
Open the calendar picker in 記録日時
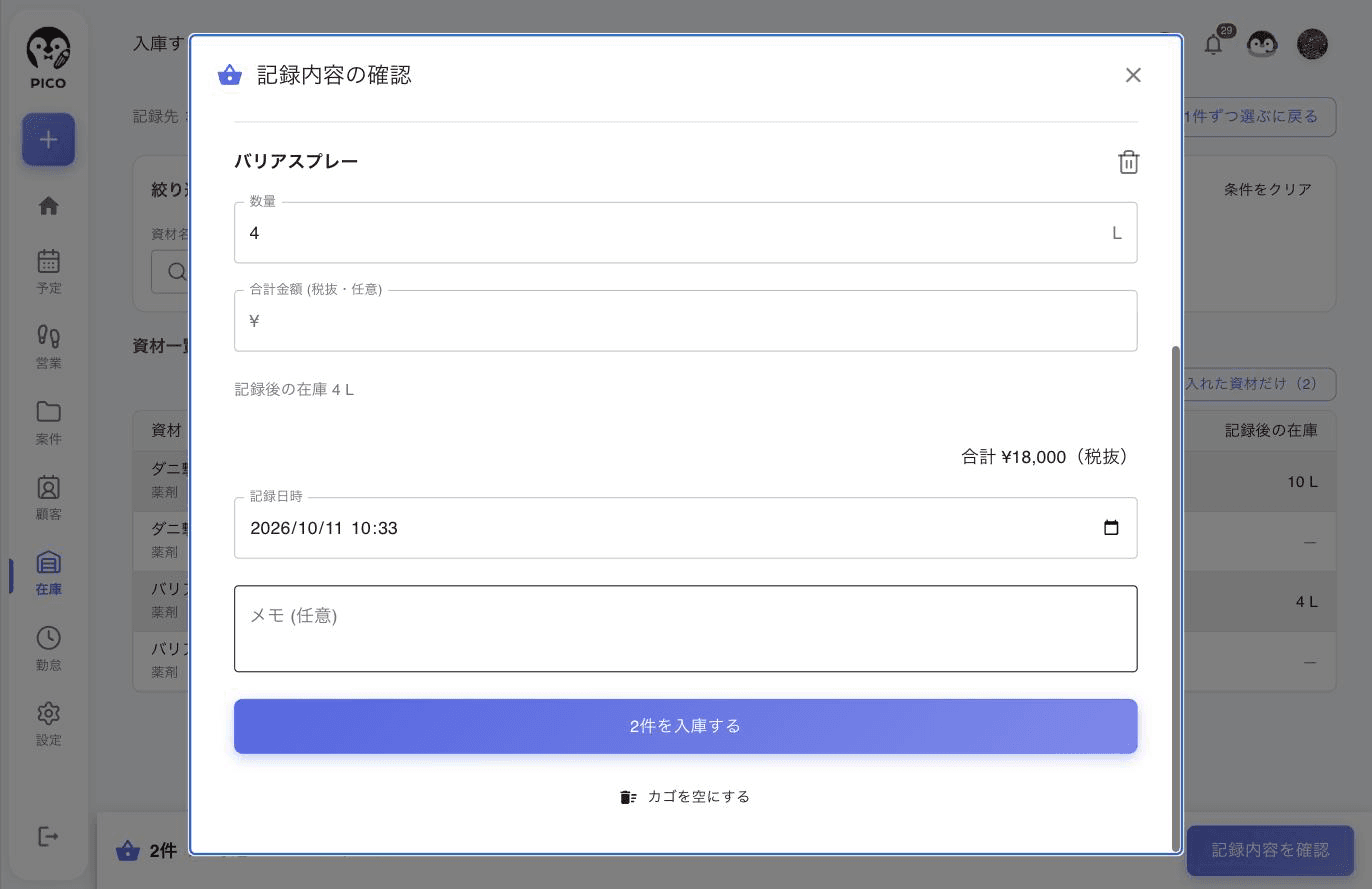[x=1111, y=528]
